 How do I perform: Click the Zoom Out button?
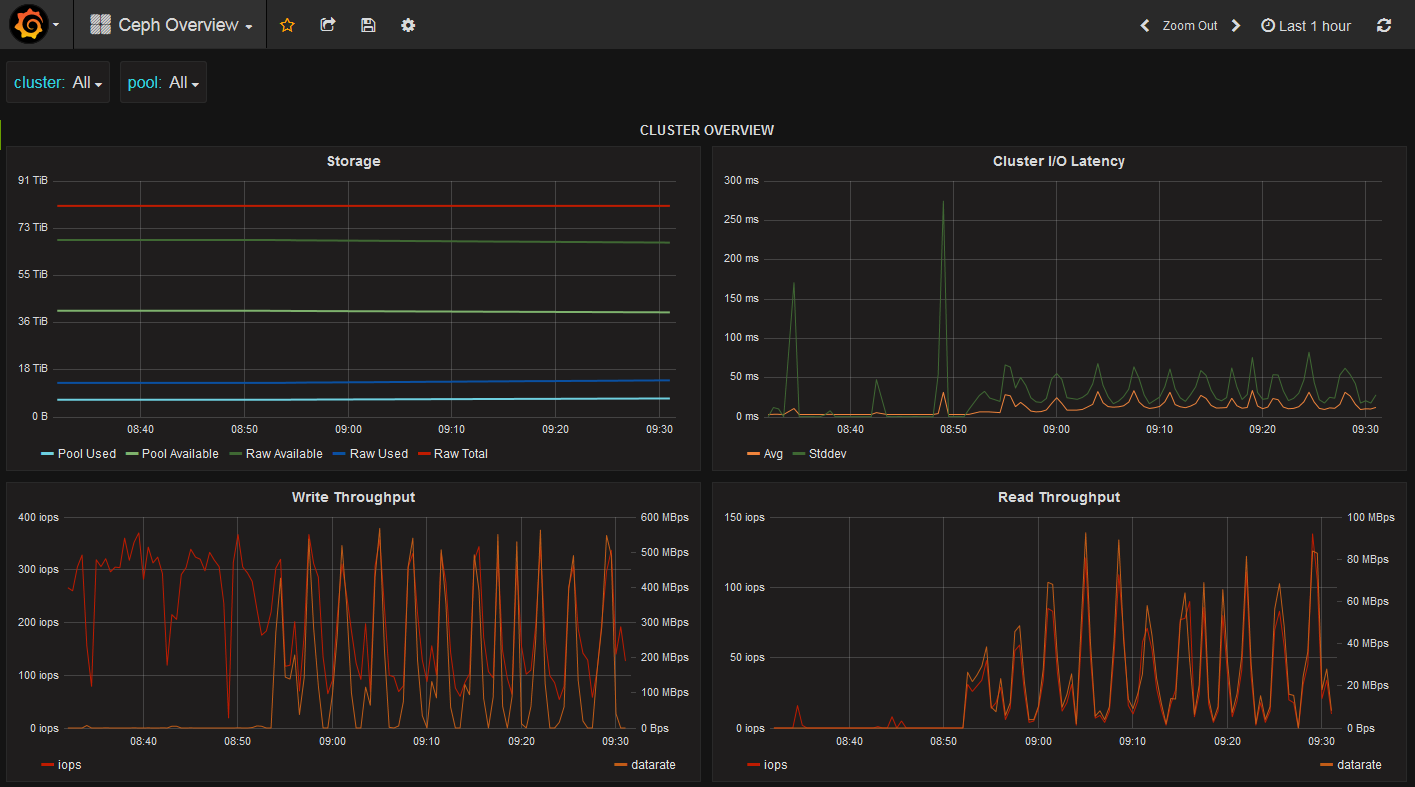pyautogui.click(x=1190, y=25)
